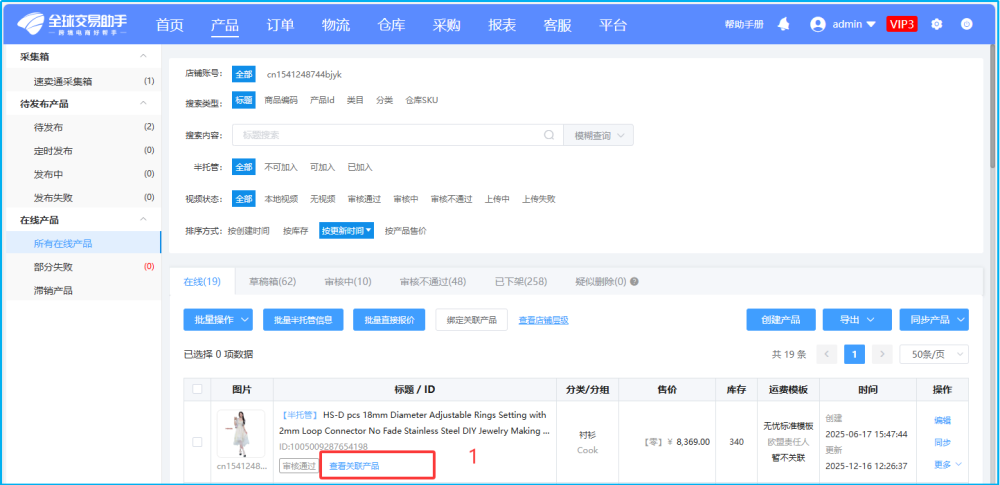
Task: Open the 批量操作 dropdown
Action: click(218, 320)
